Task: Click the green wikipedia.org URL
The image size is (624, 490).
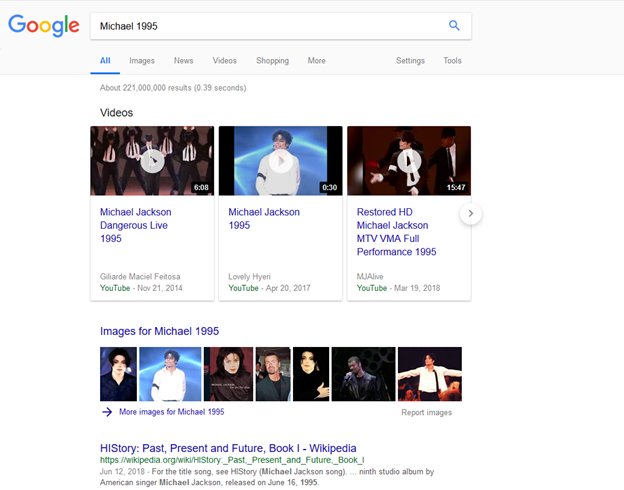Action: point(232,460)
